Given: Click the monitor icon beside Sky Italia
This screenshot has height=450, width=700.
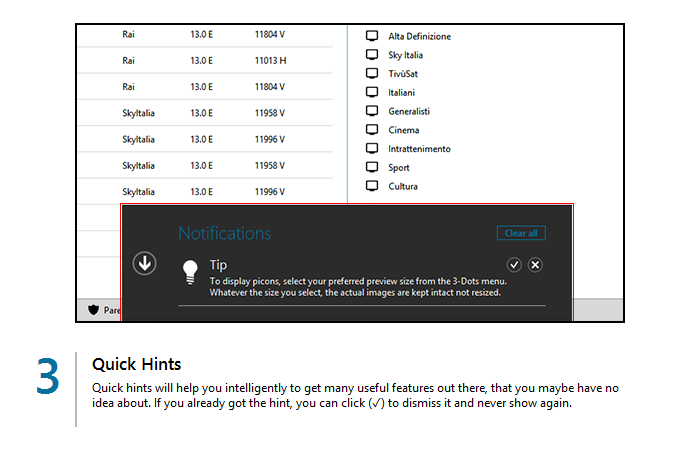Looking at the screenshot, I should pos(371,55).
